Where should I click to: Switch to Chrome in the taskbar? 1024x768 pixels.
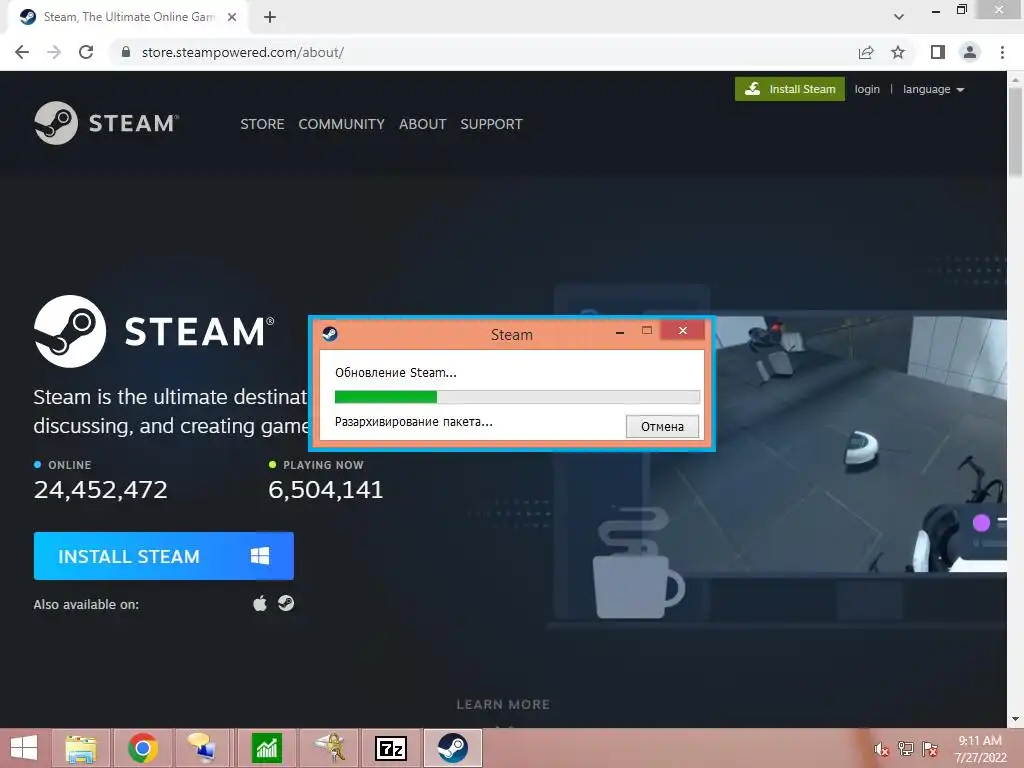pos(143,748)
